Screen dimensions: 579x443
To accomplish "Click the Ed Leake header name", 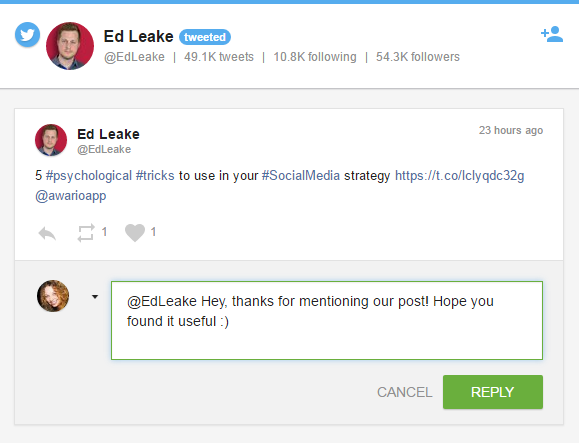I will [138, 37].
